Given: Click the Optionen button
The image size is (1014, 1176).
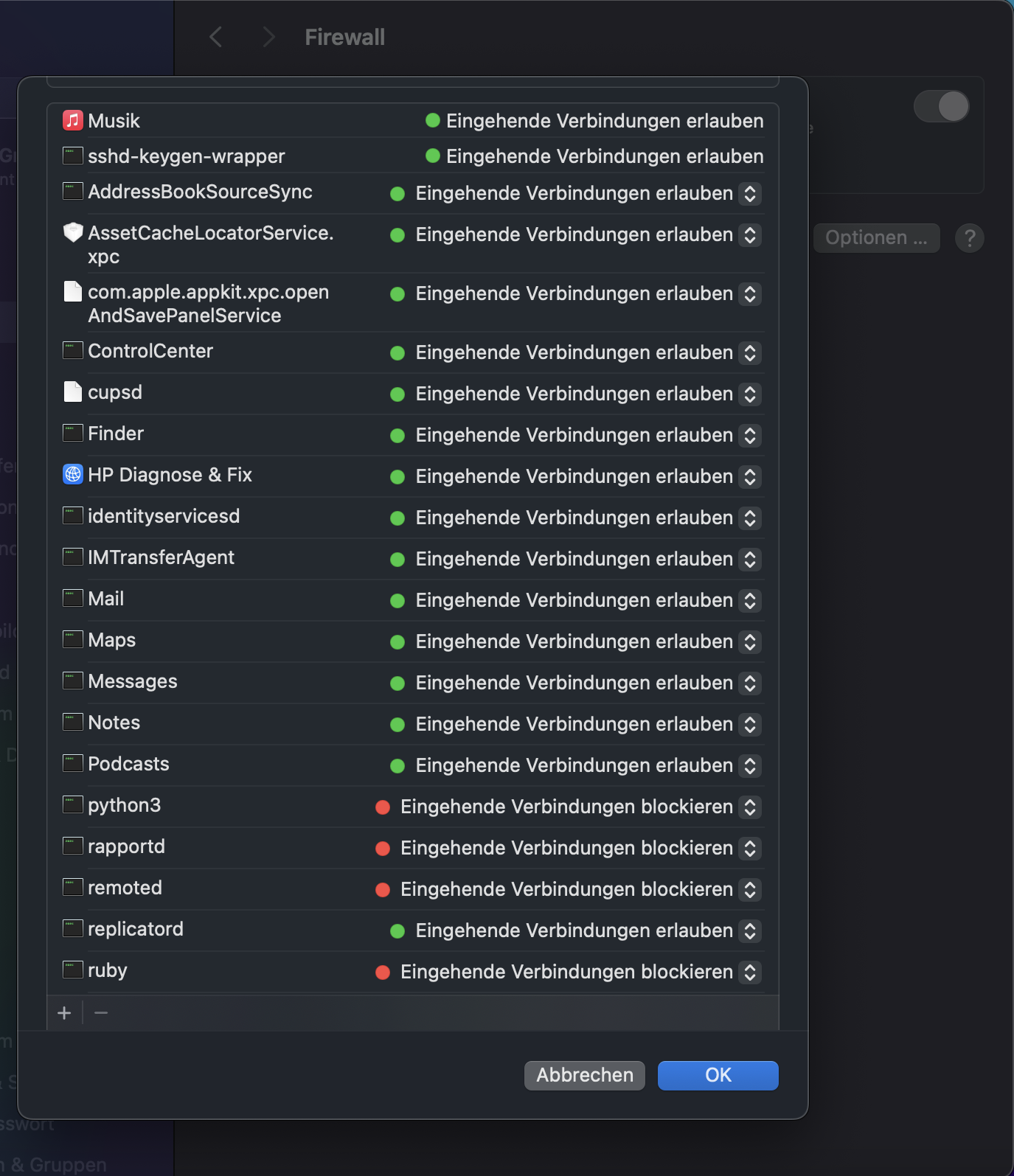Looking at the screenshot, I should (876, 238).
